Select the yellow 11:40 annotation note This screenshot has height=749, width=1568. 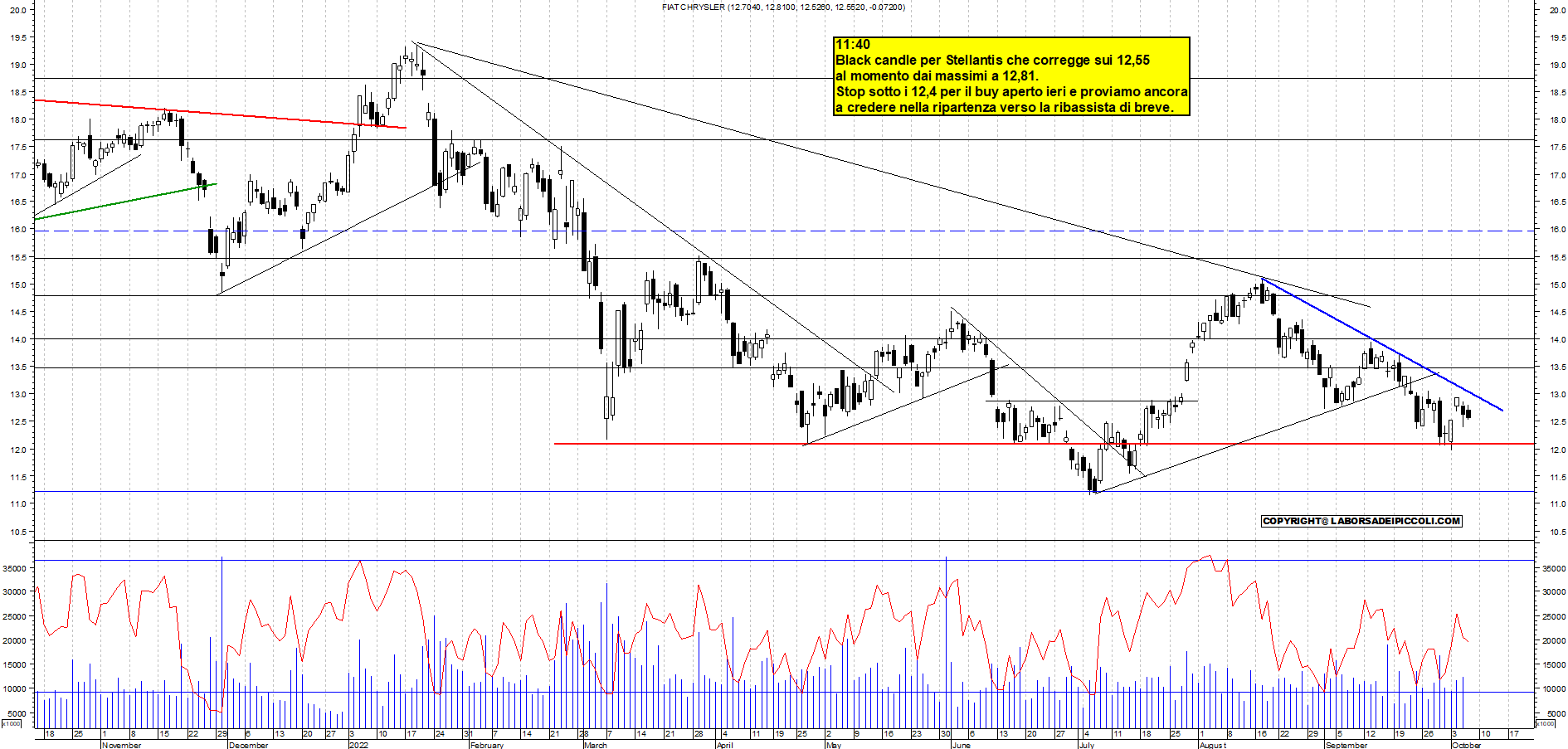click(x=1011, y=75)
